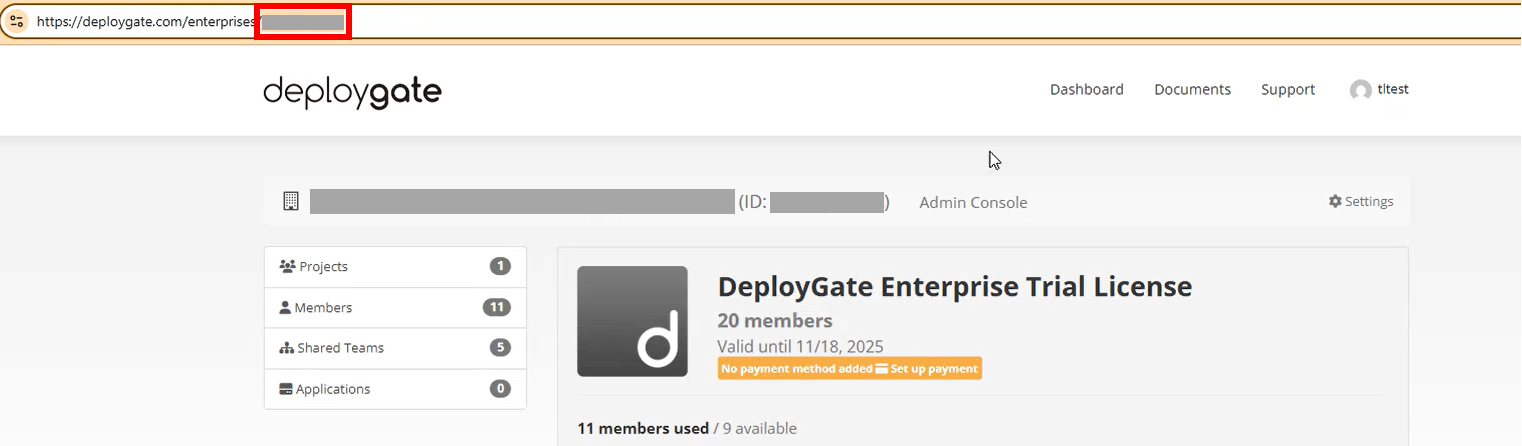Click the Applications icon in sidebar

(286, 389)
